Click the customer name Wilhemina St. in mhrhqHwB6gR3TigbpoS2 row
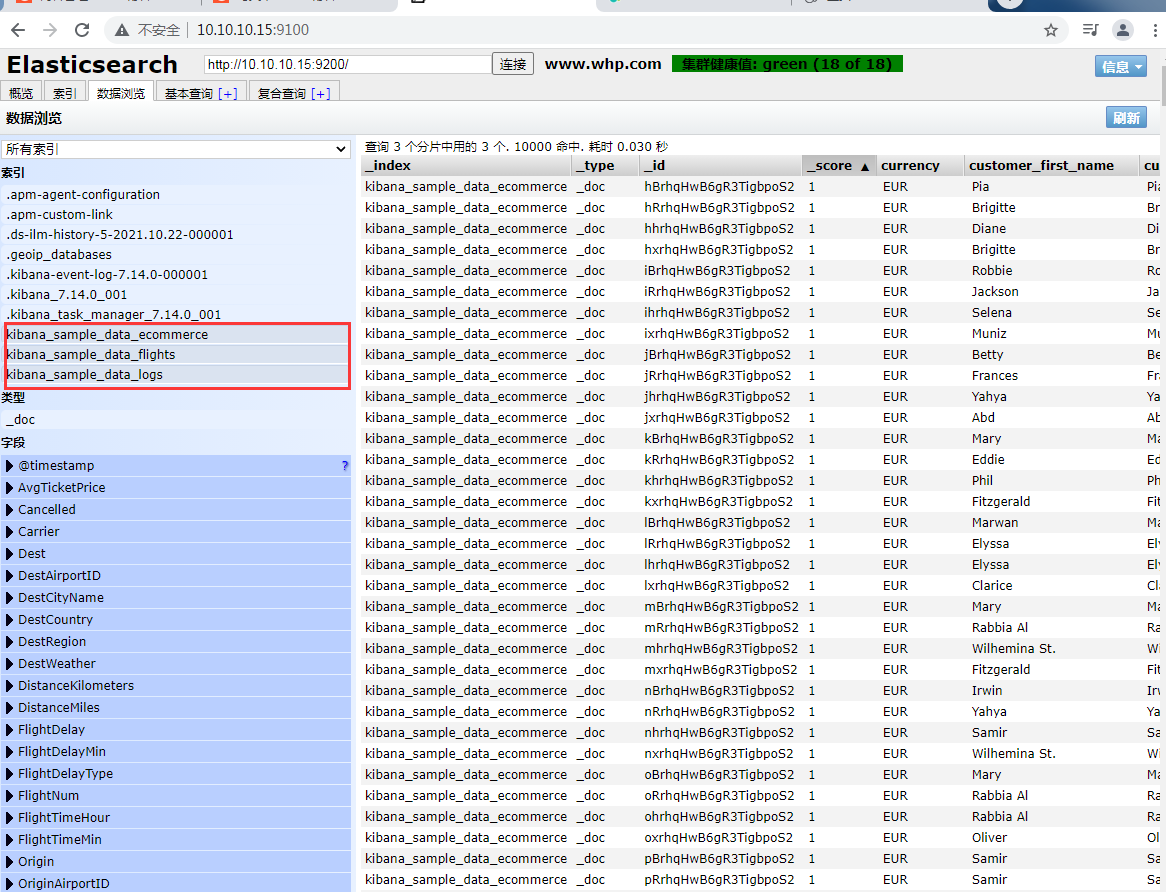The width and height of the screenshot is (1166, 892). click(1014, 649)
